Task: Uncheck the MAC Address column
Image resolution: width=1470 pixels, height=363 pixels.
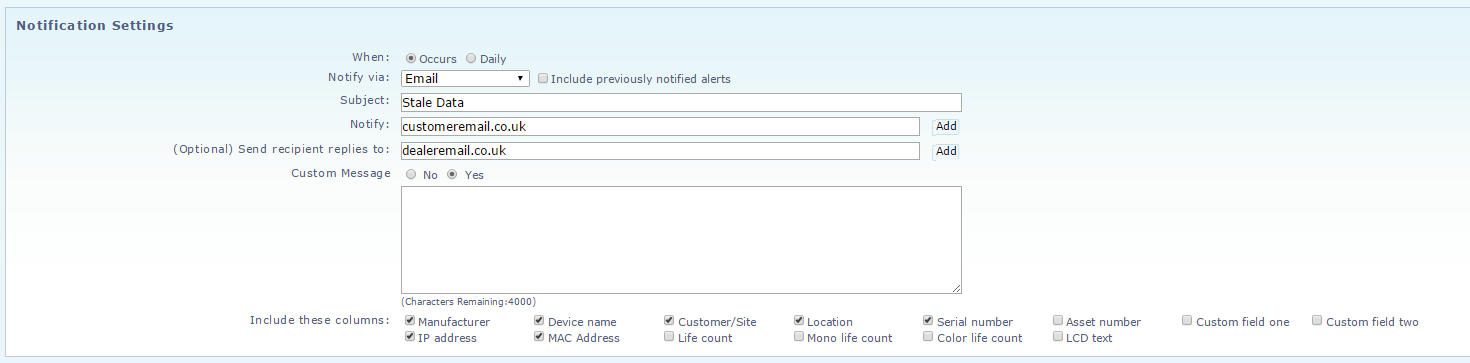Action: tap(540, 337)
